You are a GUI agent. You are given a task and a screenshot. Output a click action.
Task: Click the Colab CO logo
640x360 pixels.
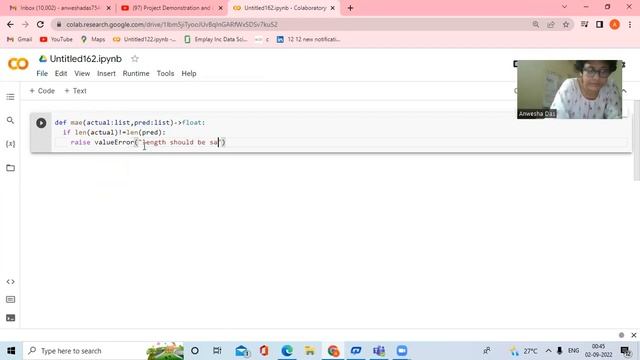point(18,64)
